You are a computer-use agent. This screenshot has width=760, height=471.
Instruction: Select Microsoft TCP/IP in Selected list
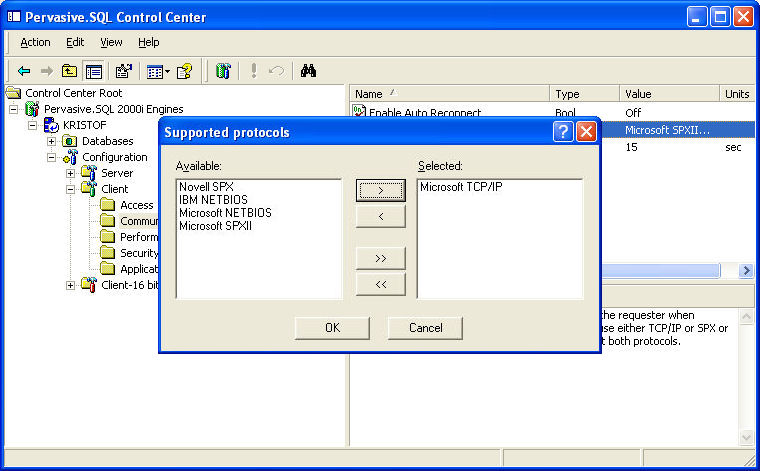461,187
